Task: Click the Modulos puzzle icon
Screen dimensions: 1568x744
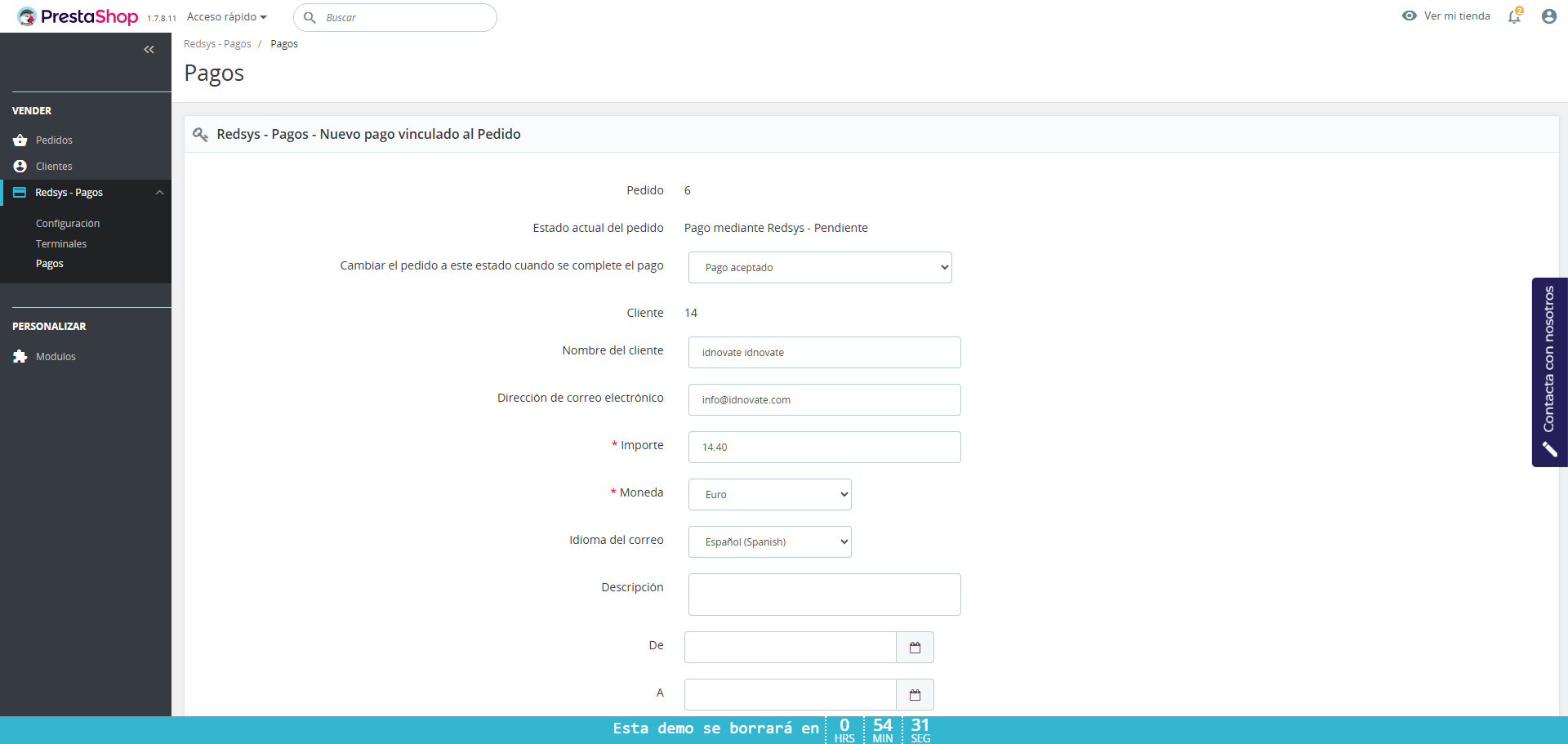Action: coord(20,356)
